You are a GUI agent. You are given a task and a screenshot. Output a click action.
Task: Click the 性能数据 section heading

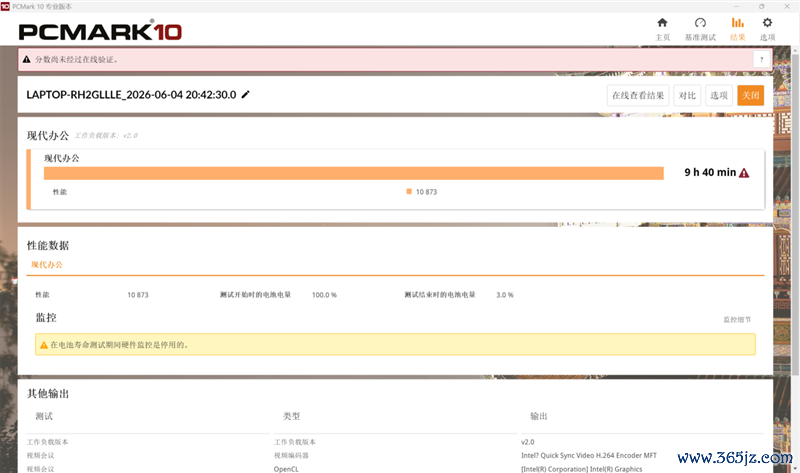pos(48,245)
